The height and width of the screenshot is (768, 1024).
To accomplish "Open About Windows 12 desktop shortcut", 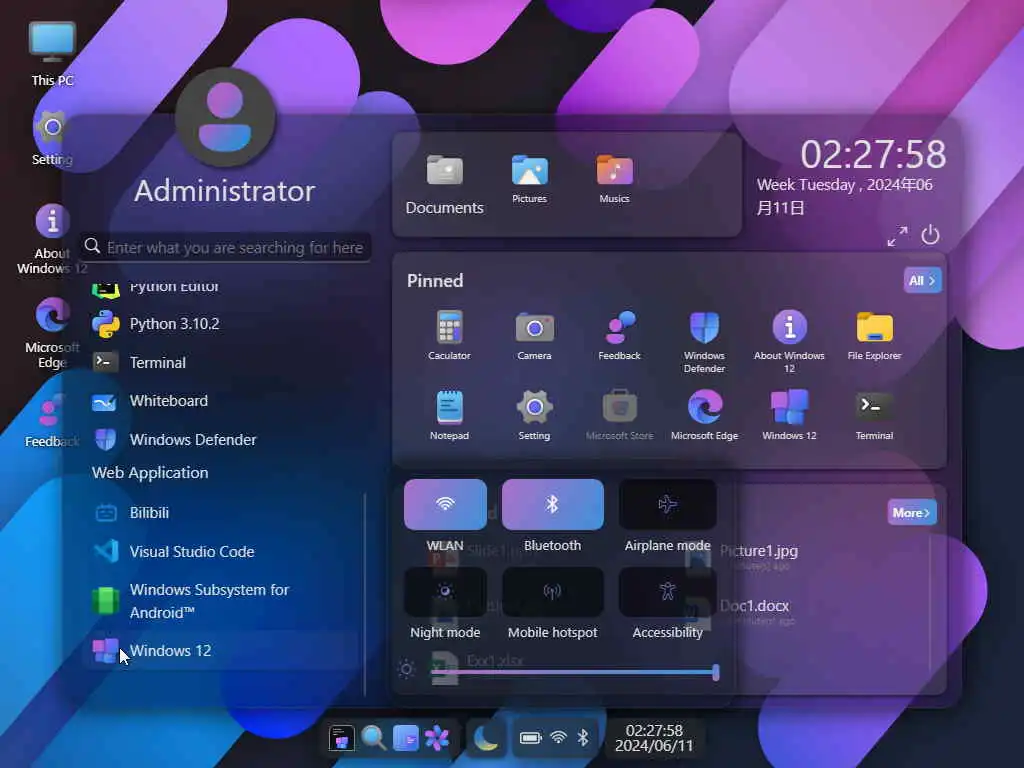I will click(x=52, y=239).
